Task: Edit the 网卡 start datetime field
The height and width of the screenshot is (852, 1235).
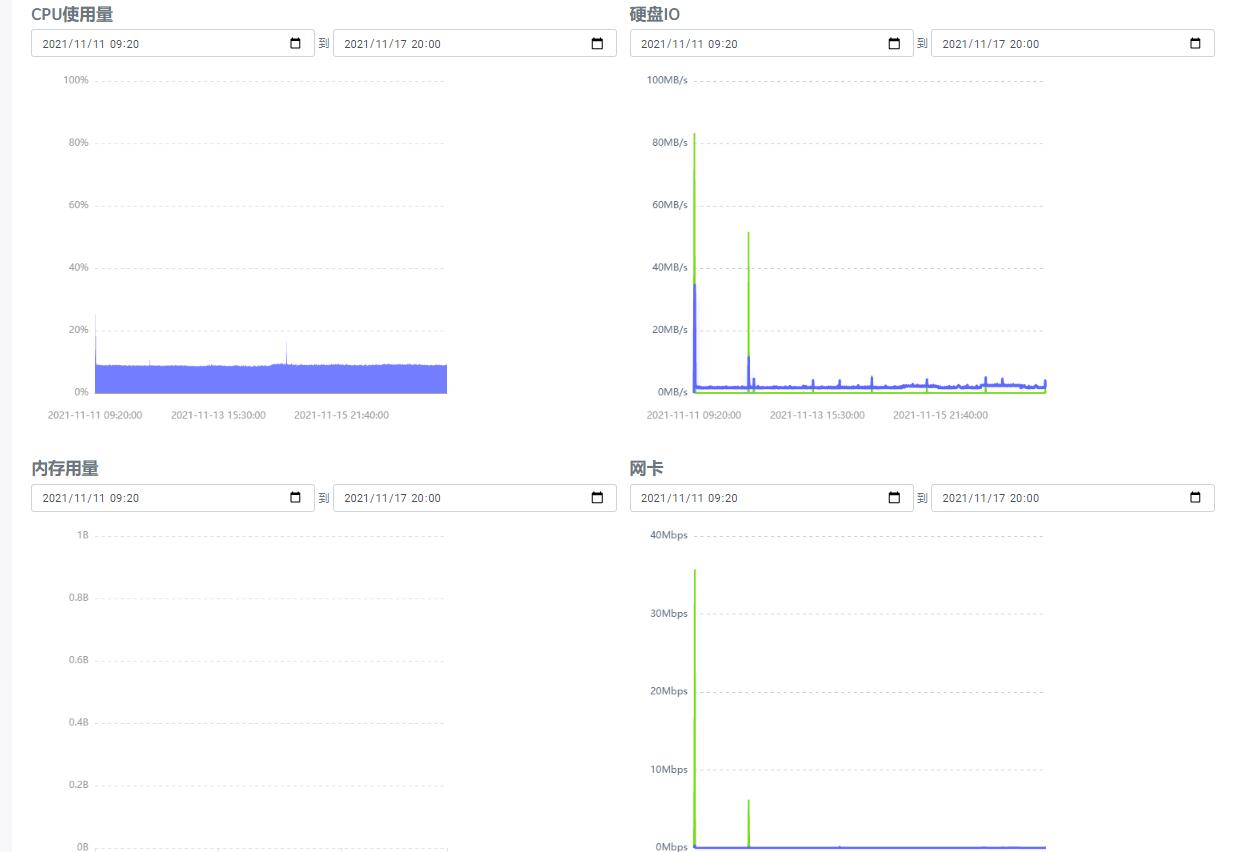Action: 771,498
